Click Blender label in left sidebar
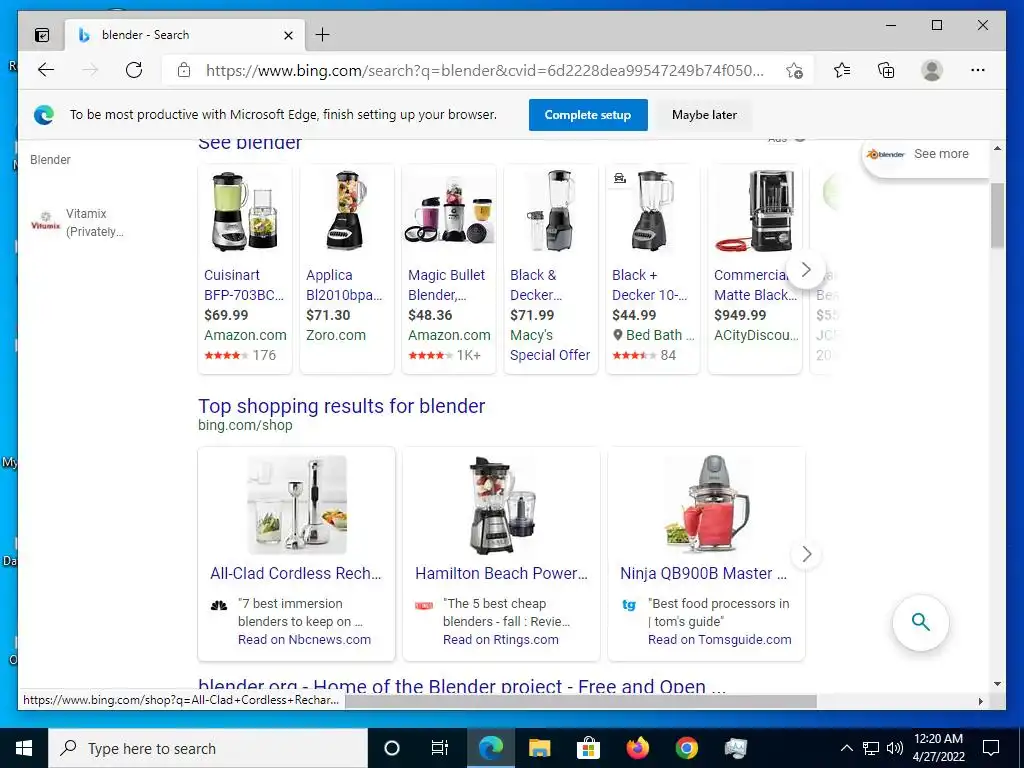This screenshot has height=768, width=1024. click(50, 159)
